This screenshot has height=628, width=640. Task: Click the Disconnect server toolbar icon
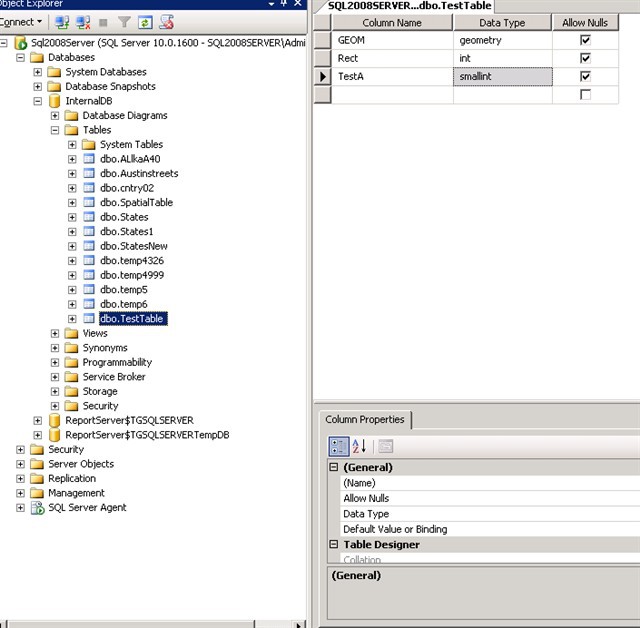pos(84,21)
